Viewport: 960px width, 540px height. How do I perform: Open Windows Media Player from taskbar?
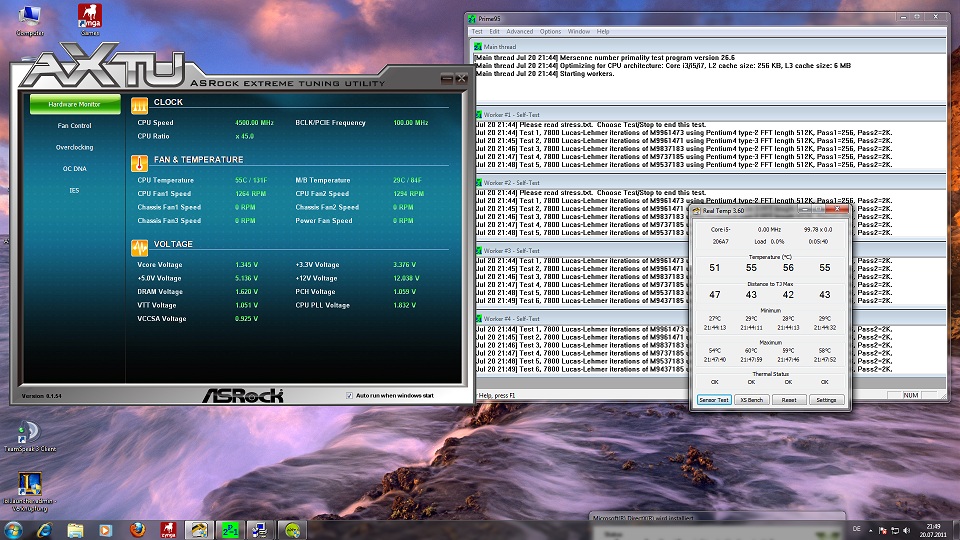[105, 530]
